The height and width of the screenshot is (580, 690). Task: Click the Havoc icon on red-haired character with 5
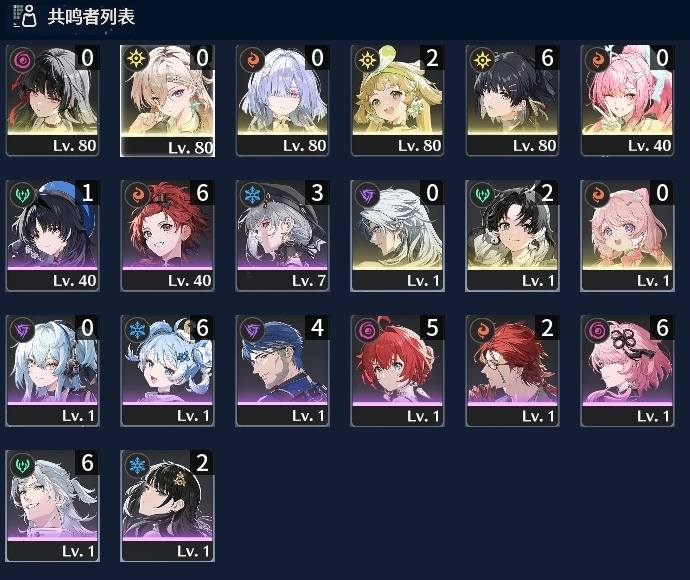[367, 330]
